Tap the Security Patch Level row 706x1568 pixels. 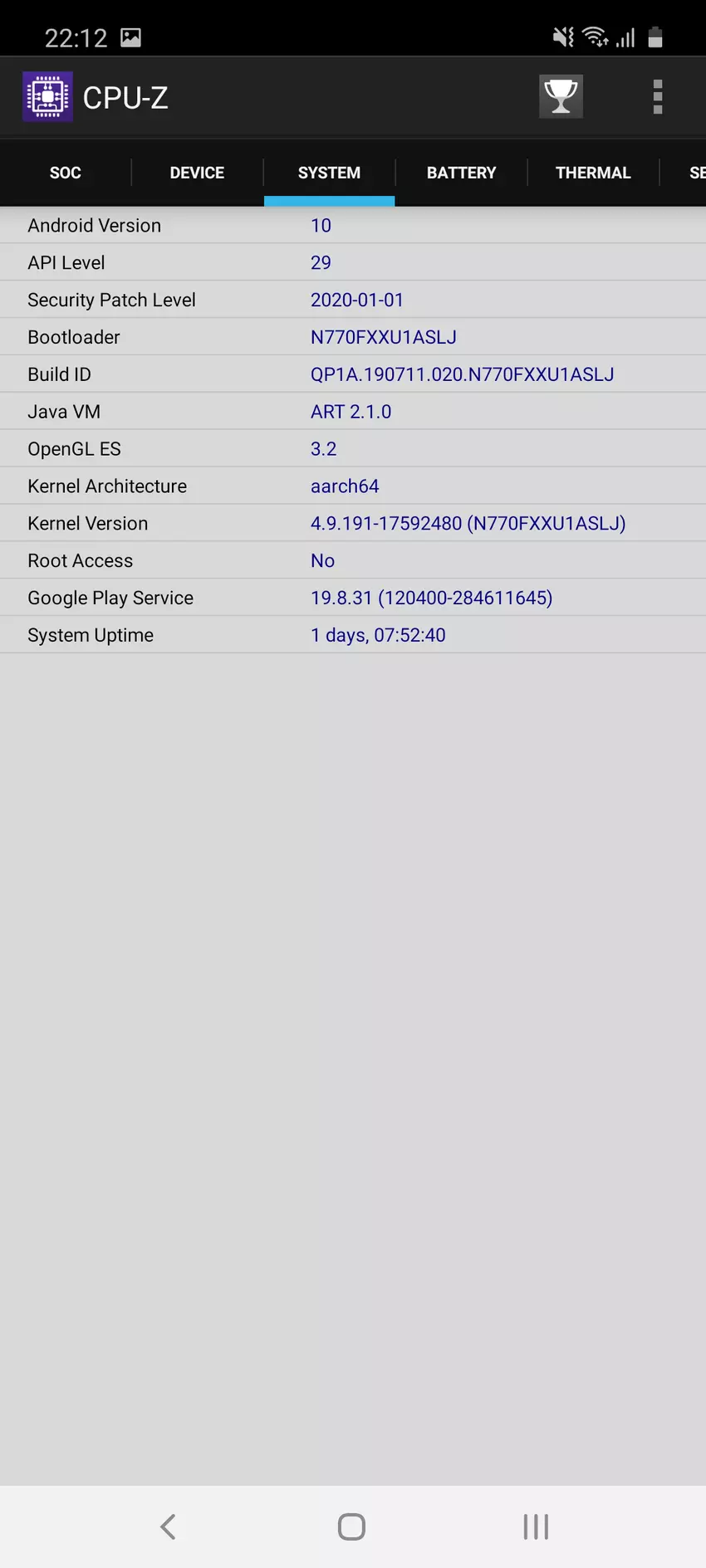click(353, 300)
